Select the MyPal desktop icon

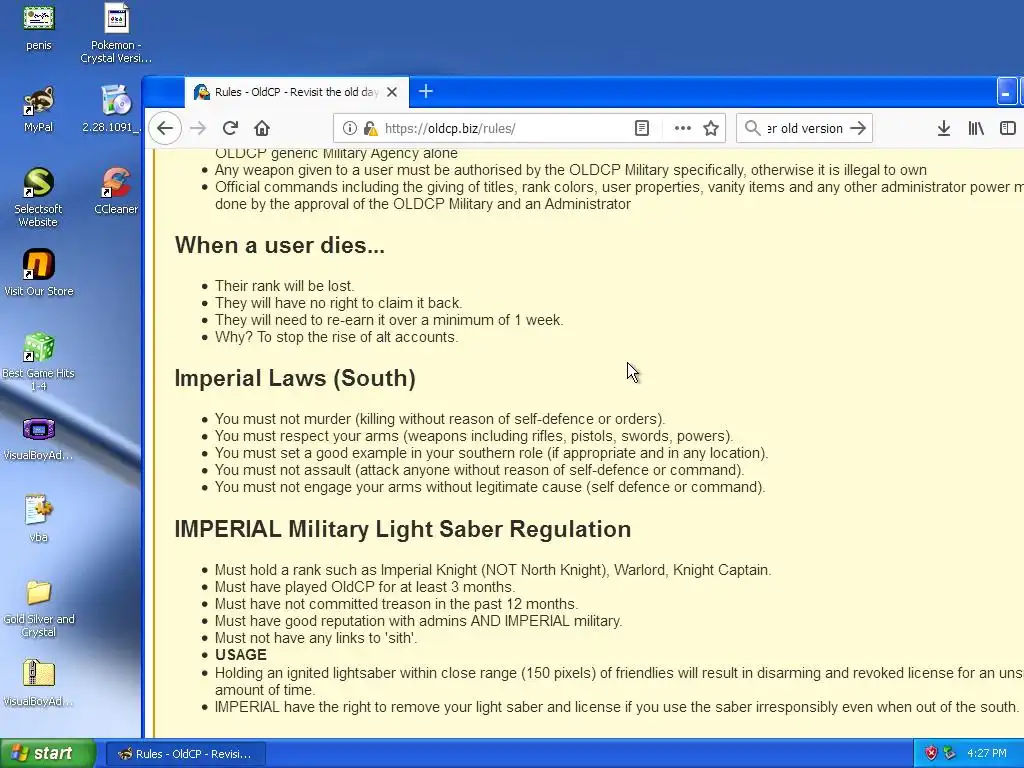(x=39, y=109)
